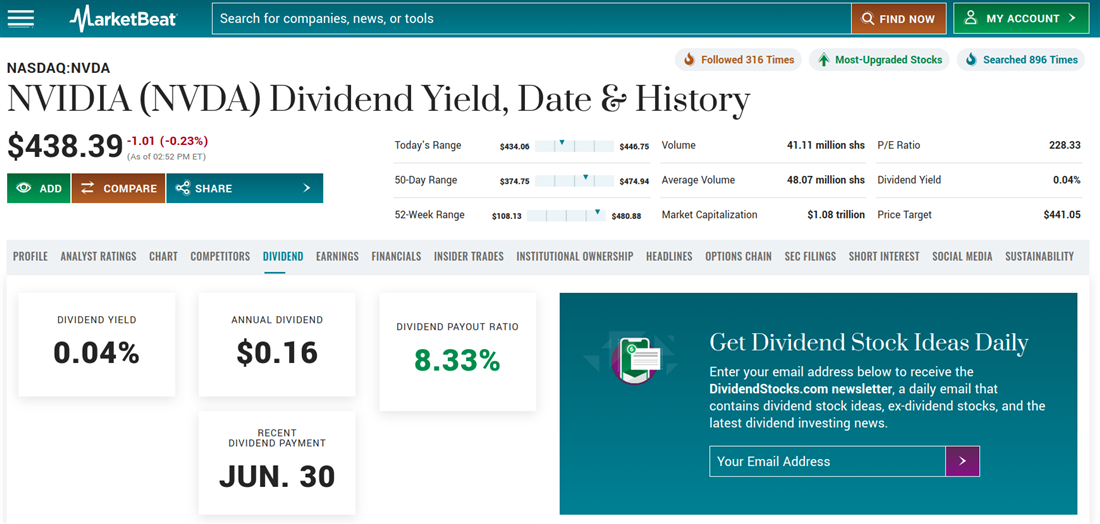Click the 52-week high $480.88 value
Screen dimensions: 1100x524
tap(626, 216)
